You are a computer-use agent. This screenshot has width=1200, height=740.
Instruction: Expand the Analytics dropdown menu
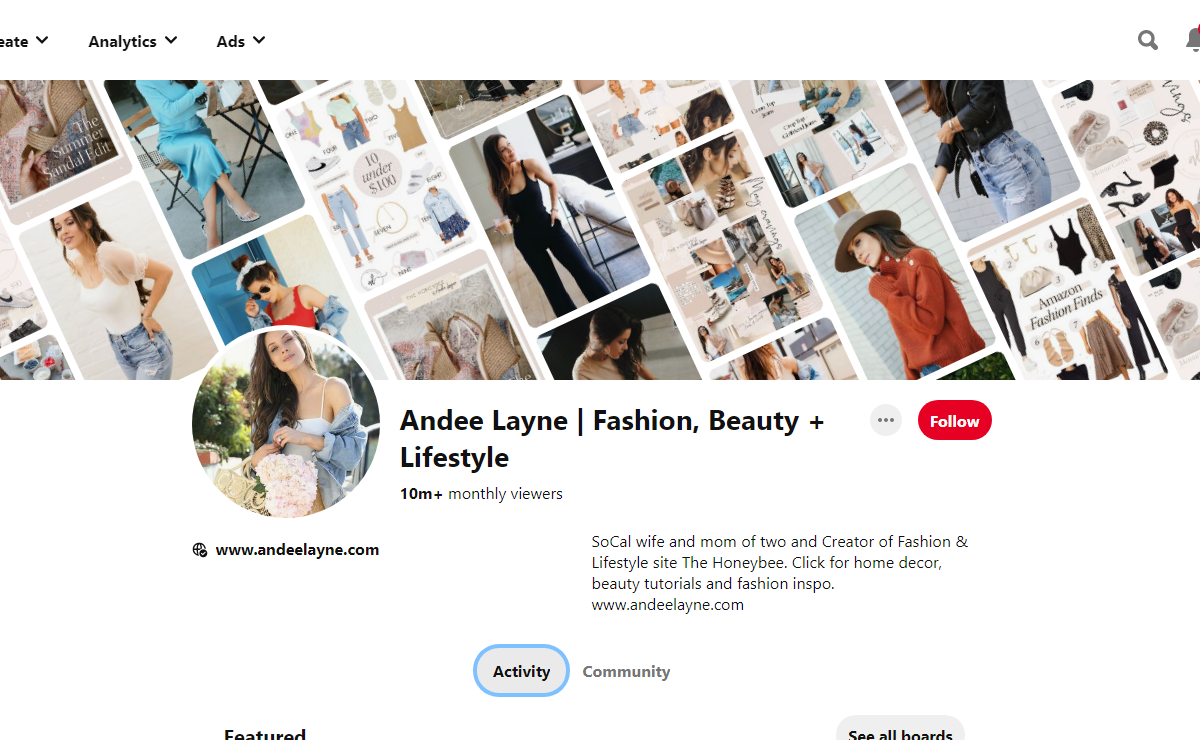tap(132, 41)
